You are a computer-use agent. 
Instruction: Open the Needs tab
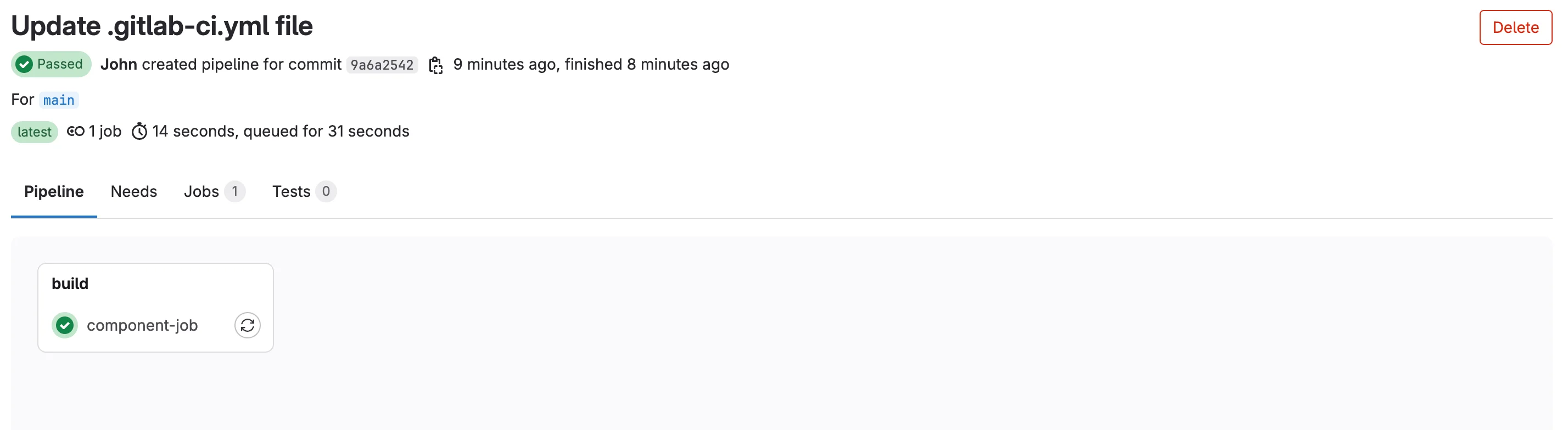tap(134, 191)
